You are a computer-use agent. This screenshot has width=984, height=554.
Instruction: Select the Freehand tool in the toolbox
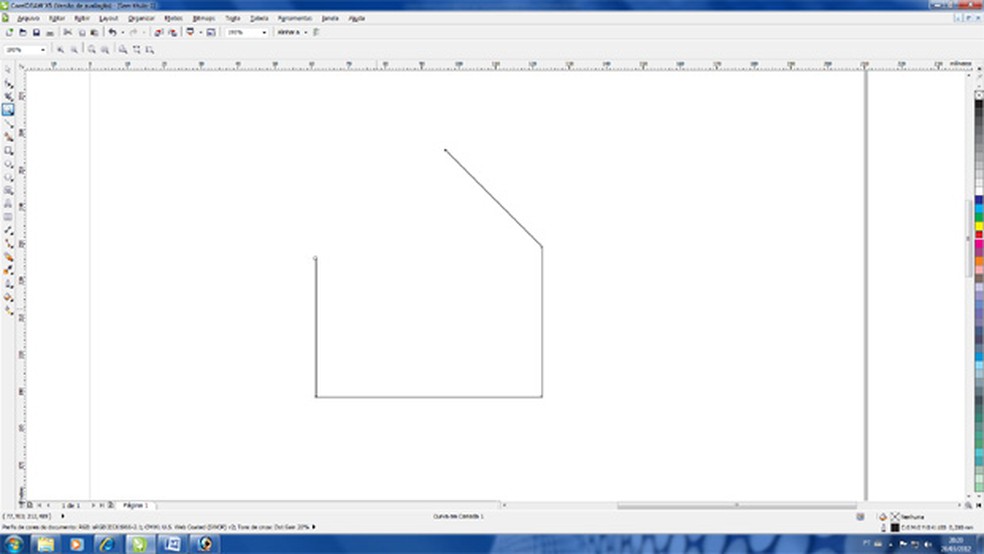tap(8, 124)
